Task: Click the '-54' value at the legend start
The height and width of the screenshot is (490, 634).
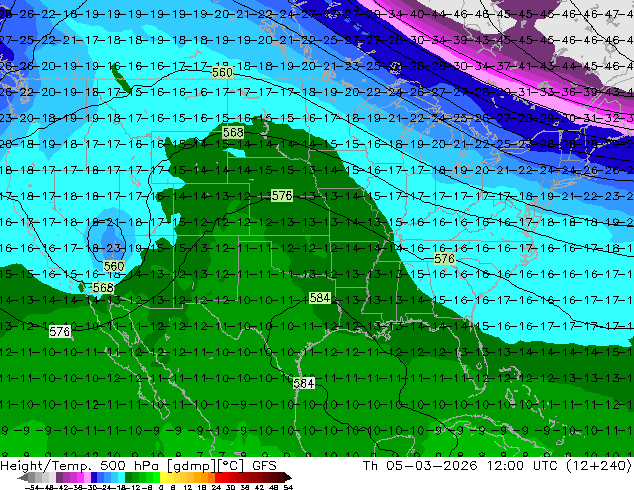Action: tap(32, 487)
